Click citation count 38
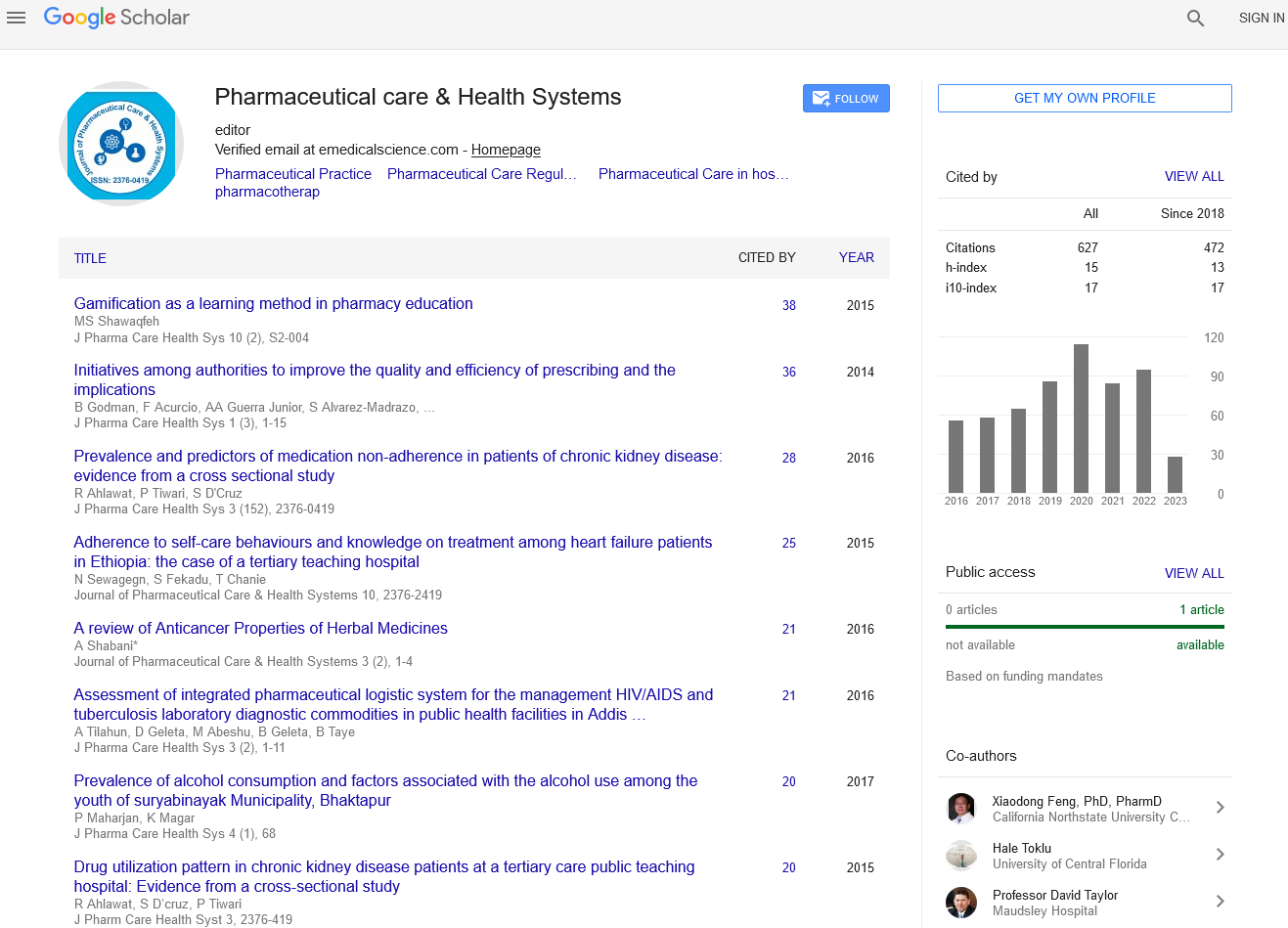The width and height of the screenshot is (1288, 928). click(x=789, y=305)
